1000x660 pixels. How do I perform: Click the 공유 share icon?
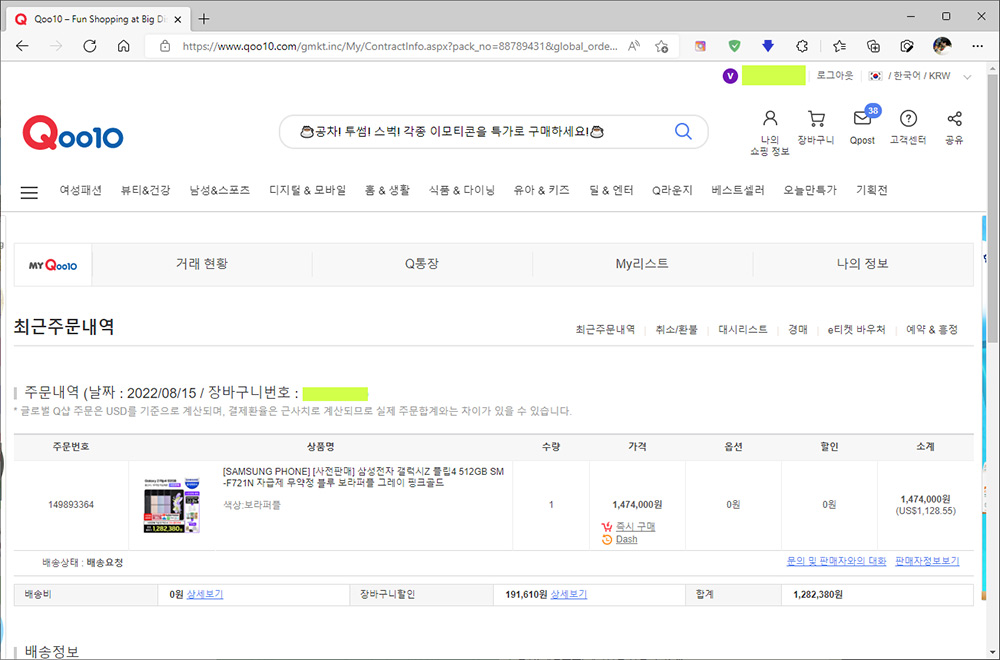(954, 128)
